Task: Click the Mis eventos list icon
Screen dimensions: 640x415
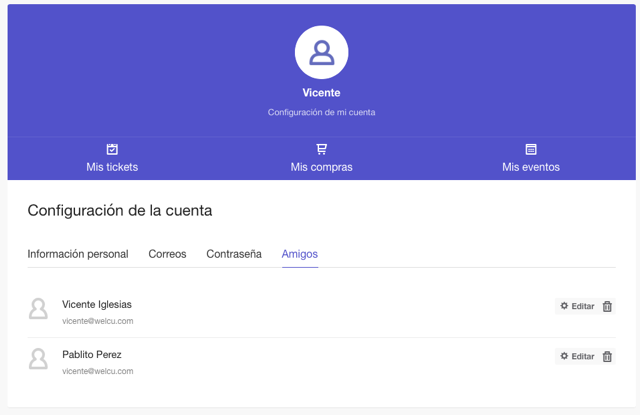Action: point(531,149)
